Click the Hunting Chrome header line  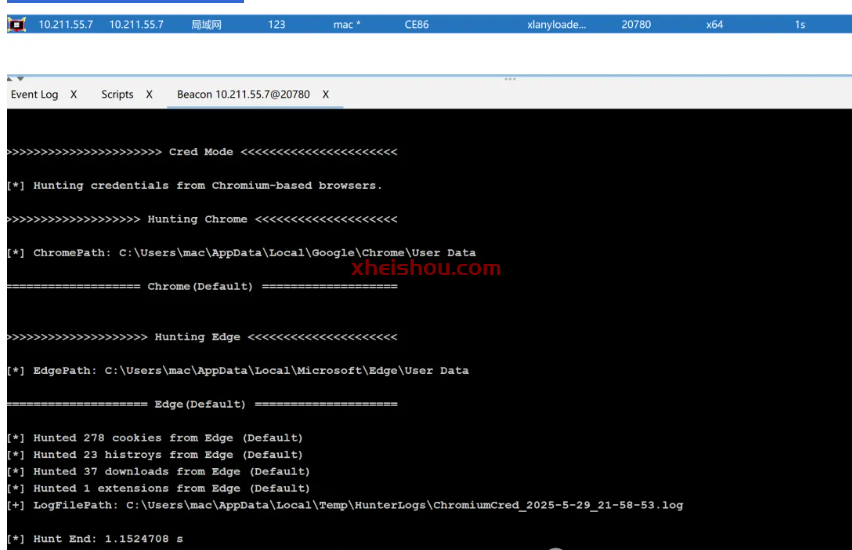[x=202, y=220]
